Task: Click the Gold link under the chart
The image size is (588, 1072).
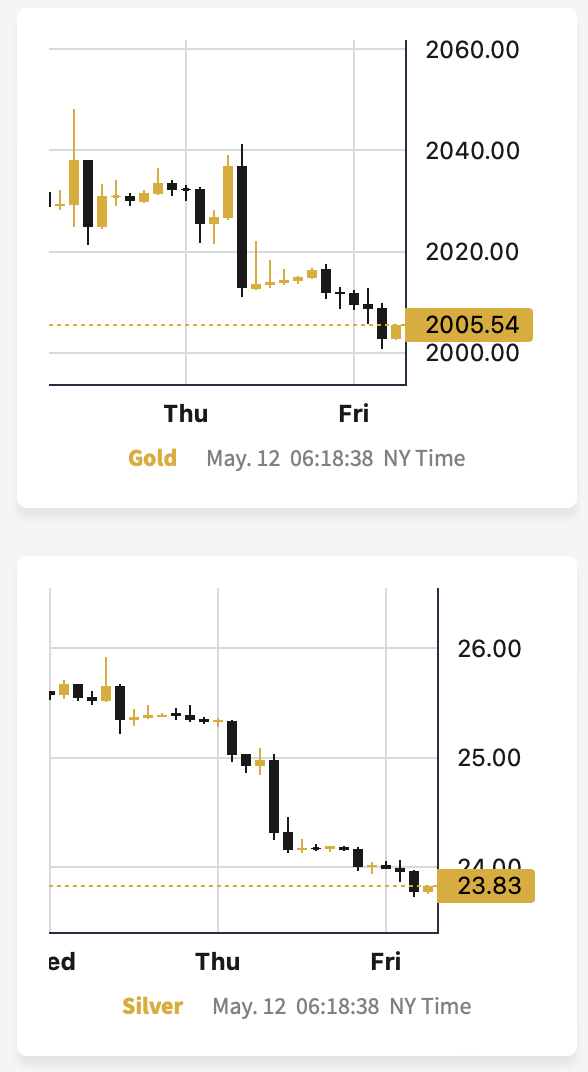Action: pos(152,457)
